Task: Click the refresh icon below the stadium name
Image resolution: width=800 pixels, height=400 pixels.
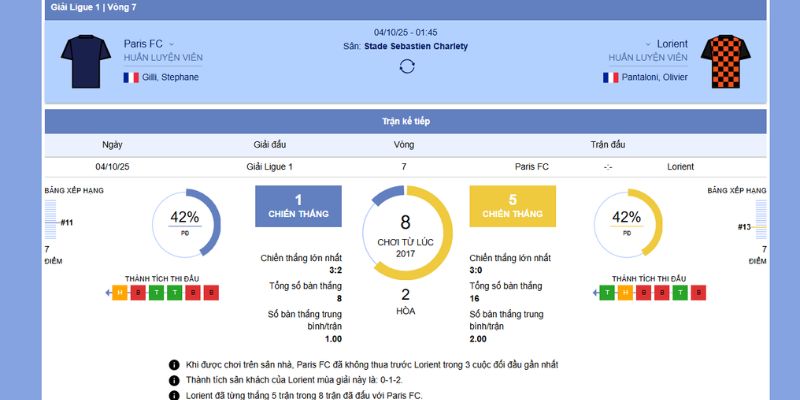Action: (406, 66)
